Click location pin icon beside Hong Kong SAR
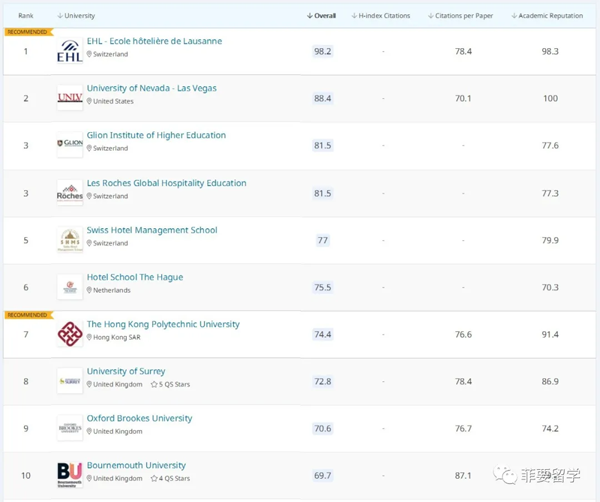600x502 pixels. point(89,337)
